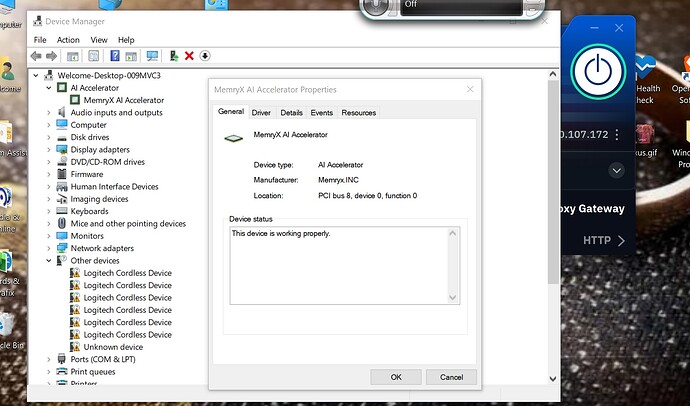Expand the Computer category
The width and height of the screenshot is (690, 406).
[49, 125]
